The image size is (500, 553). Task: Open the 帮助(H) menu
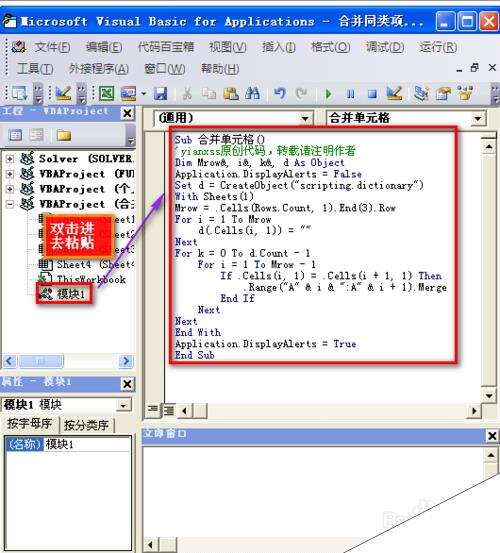pos(220,69)
